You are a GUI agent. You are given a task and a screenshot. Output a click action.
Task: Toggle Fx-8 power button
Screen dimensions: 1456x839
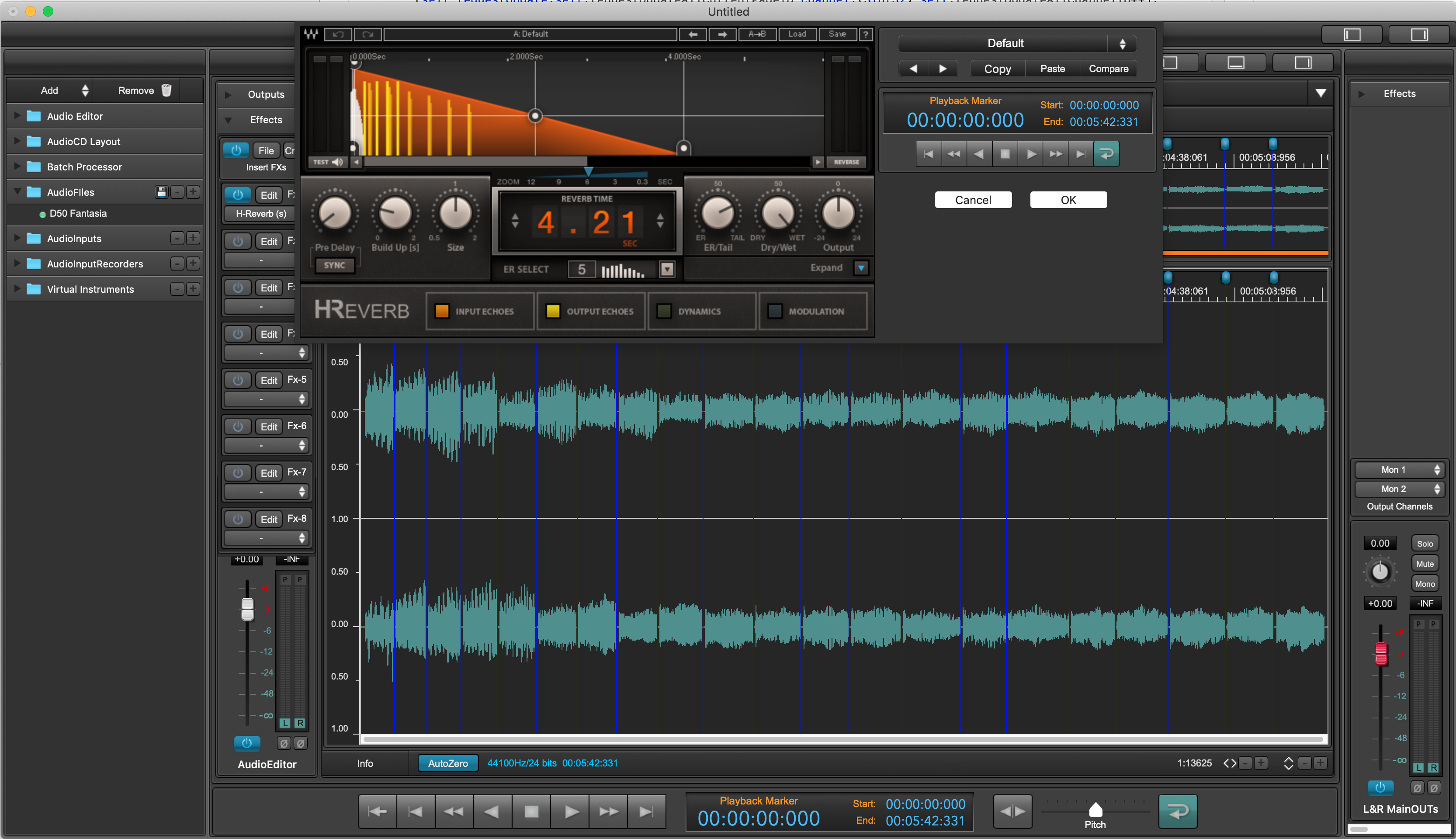(237, 519)
